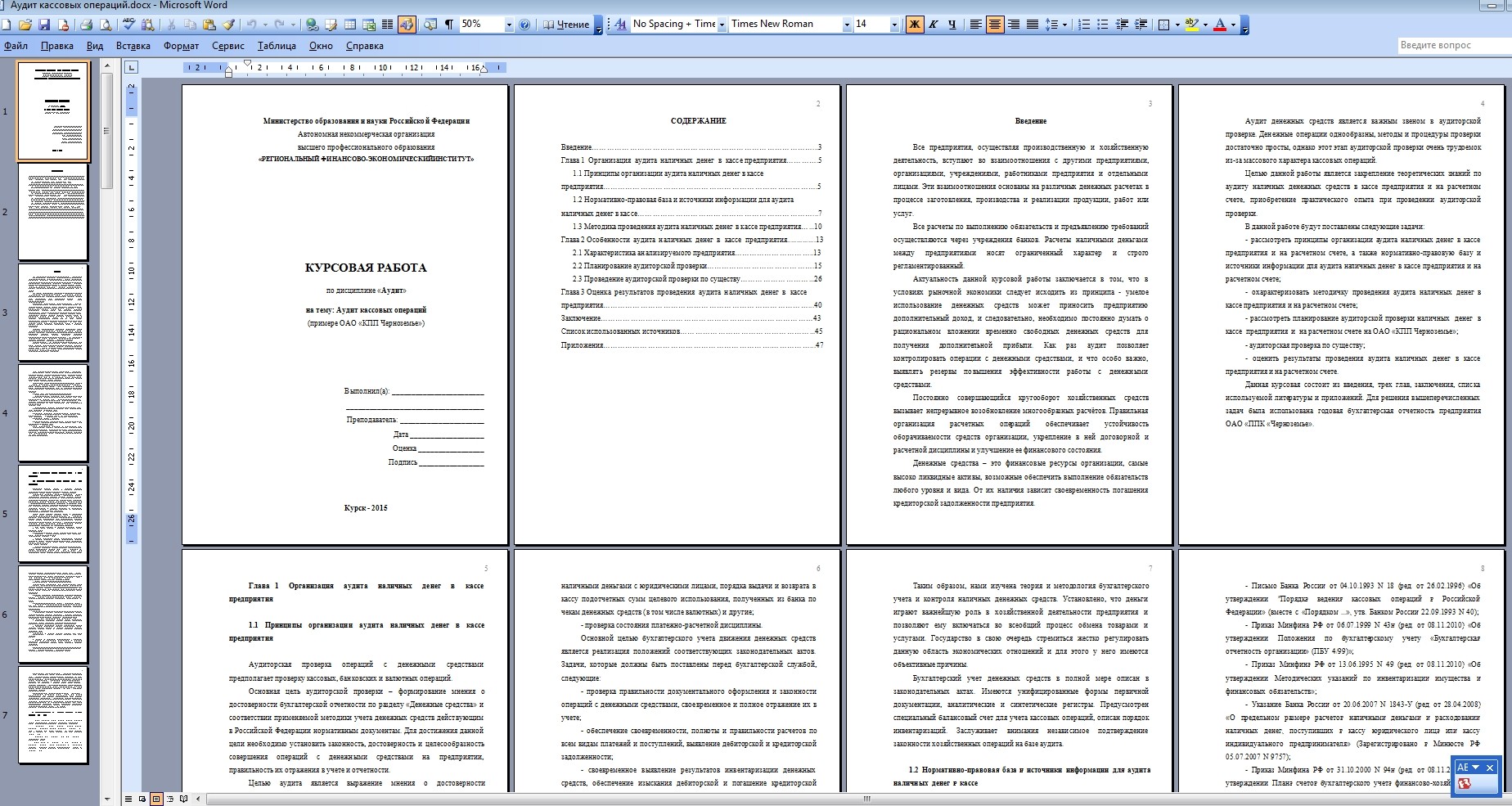This screenshot has width=1512, height=806.
Task: Open Microsoft Office Word Help
Action: click(524, 25)
